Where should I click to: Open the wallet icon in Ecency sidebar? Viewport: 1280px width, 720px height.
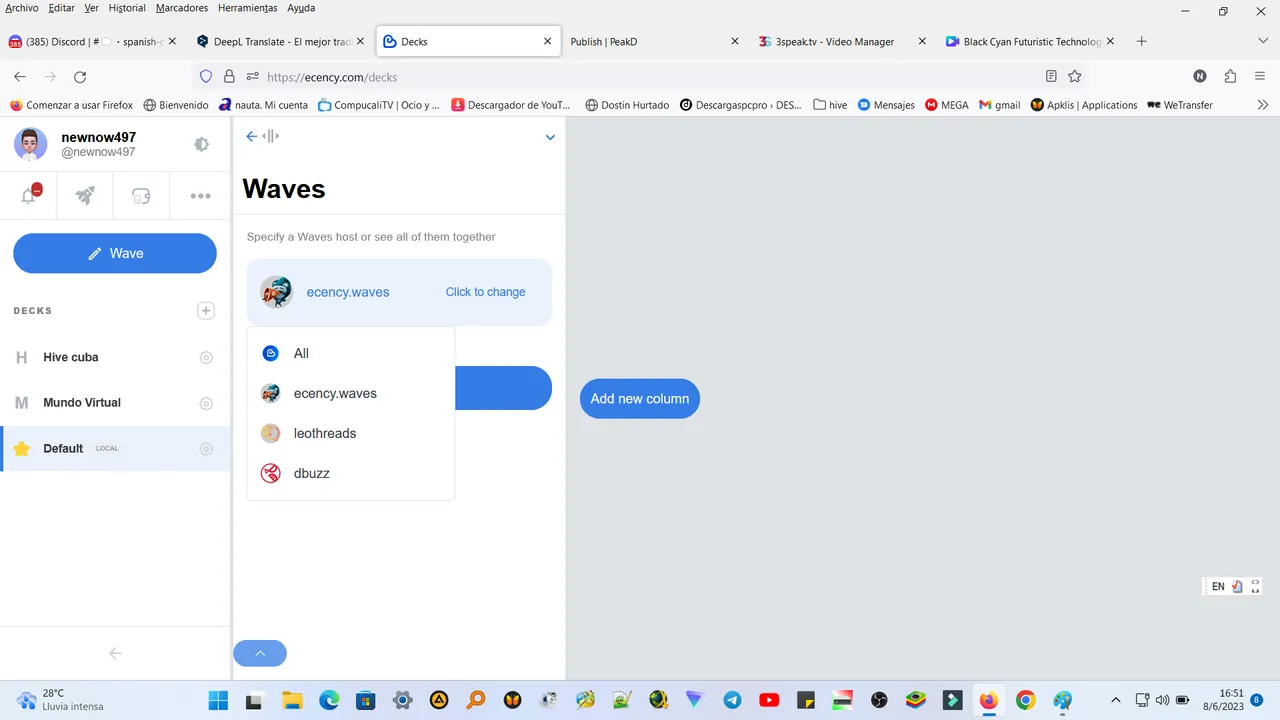[141, 196]
